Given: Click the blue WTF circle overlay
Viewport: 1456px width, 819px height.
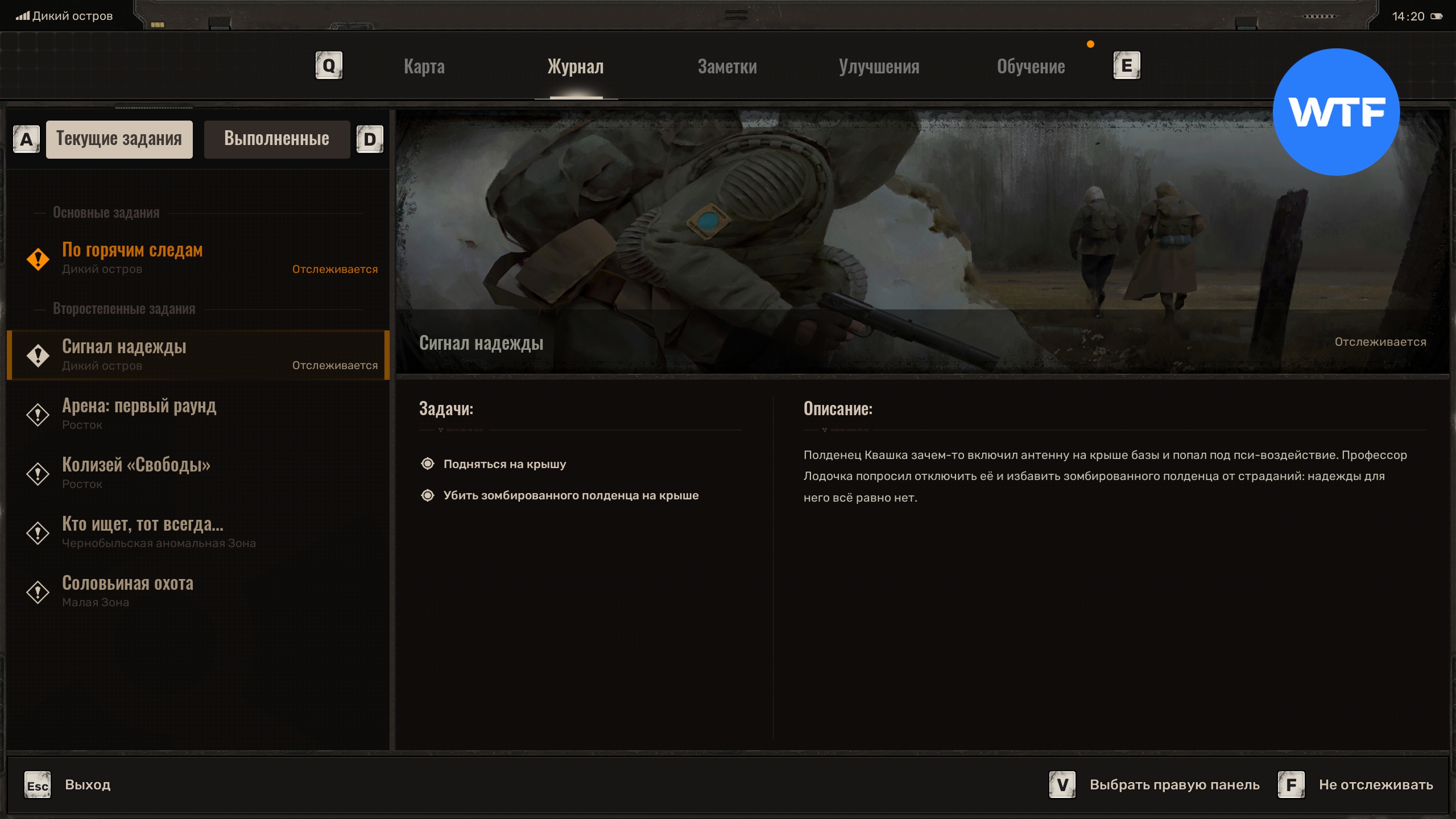Looking at the screenshot, I should click(x=1335, y=112).
